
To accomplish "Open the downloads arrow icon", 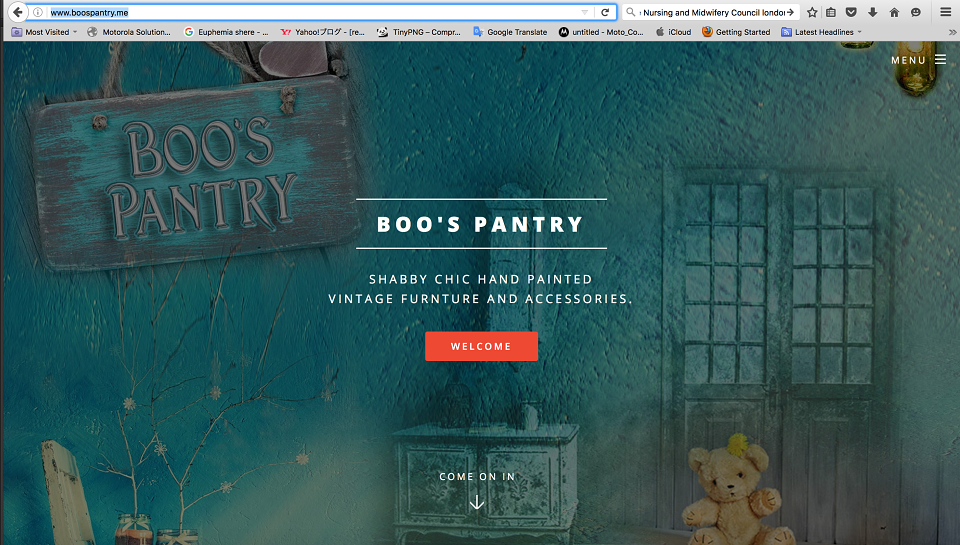I will pos(872,12).
